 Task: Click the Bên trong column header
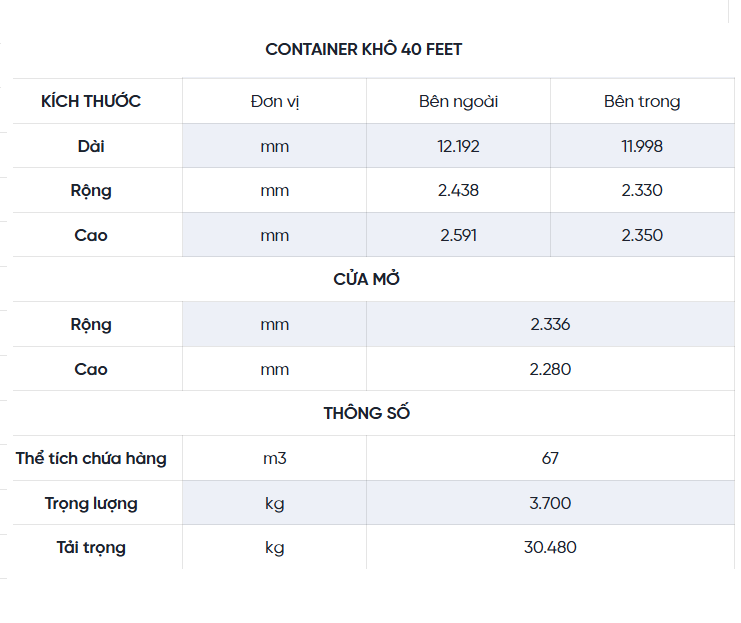(642, 101)
